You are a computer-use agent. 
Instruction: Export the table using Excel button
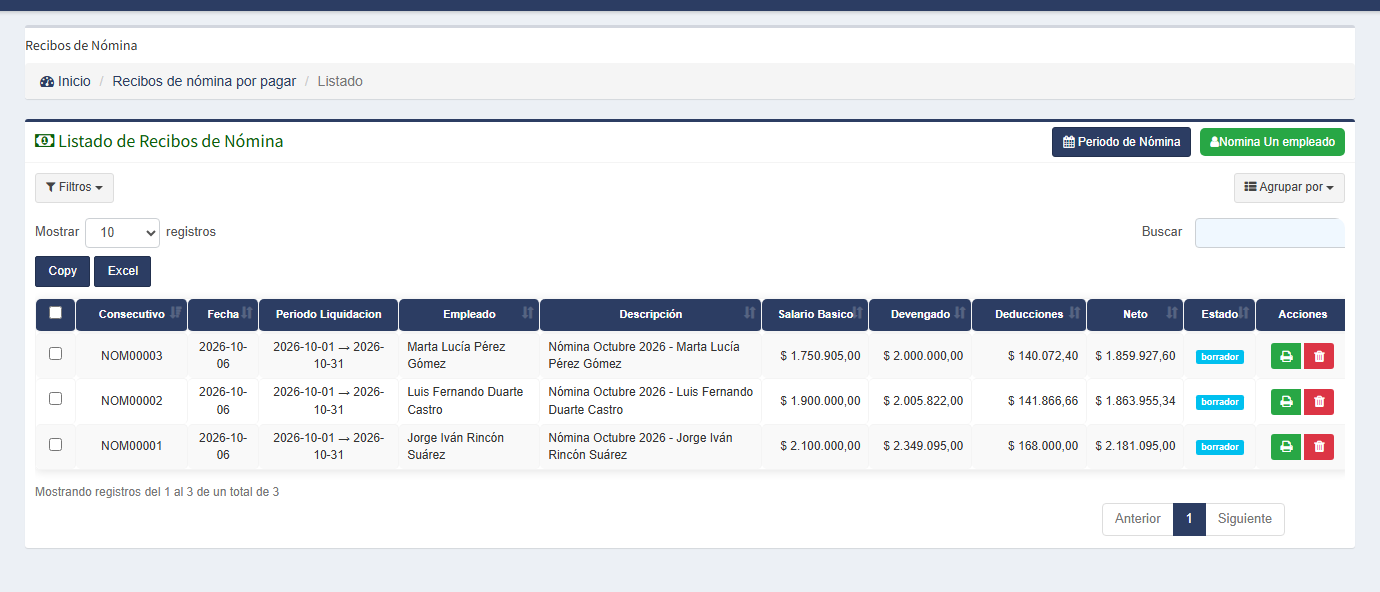(x=123, y=271)
